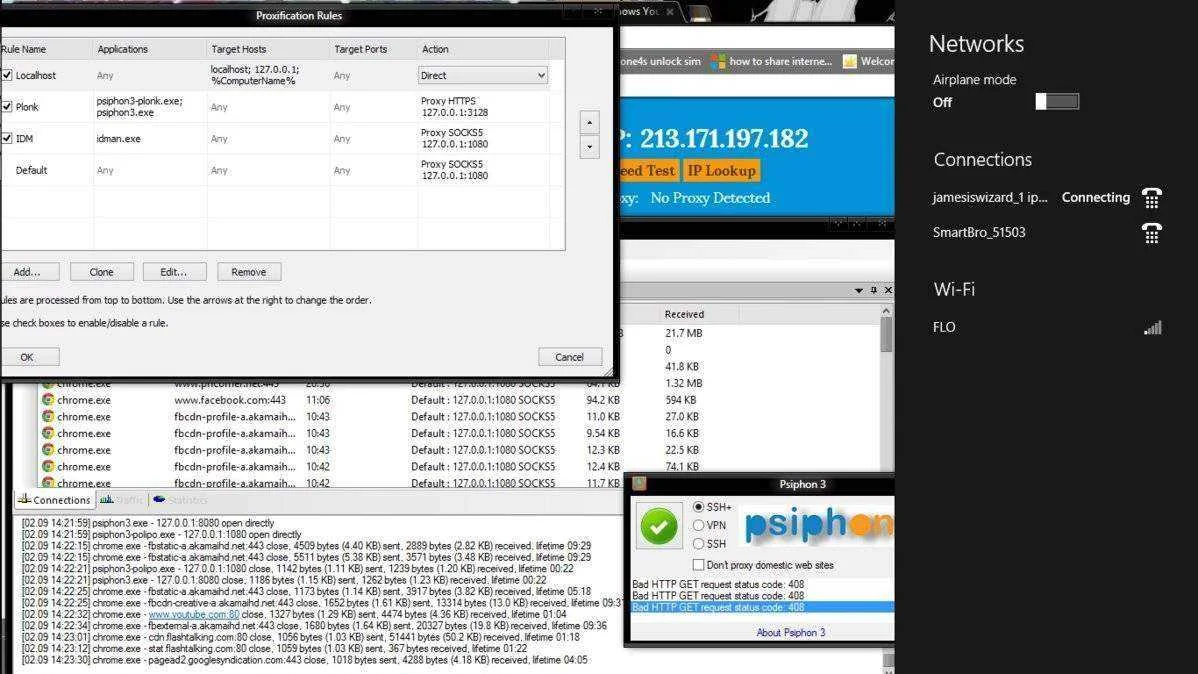Screen dimensions: 1198x674
Task: Click the scrollbar up arrow of the Proxifier connections list
Action: coord(886,311)
